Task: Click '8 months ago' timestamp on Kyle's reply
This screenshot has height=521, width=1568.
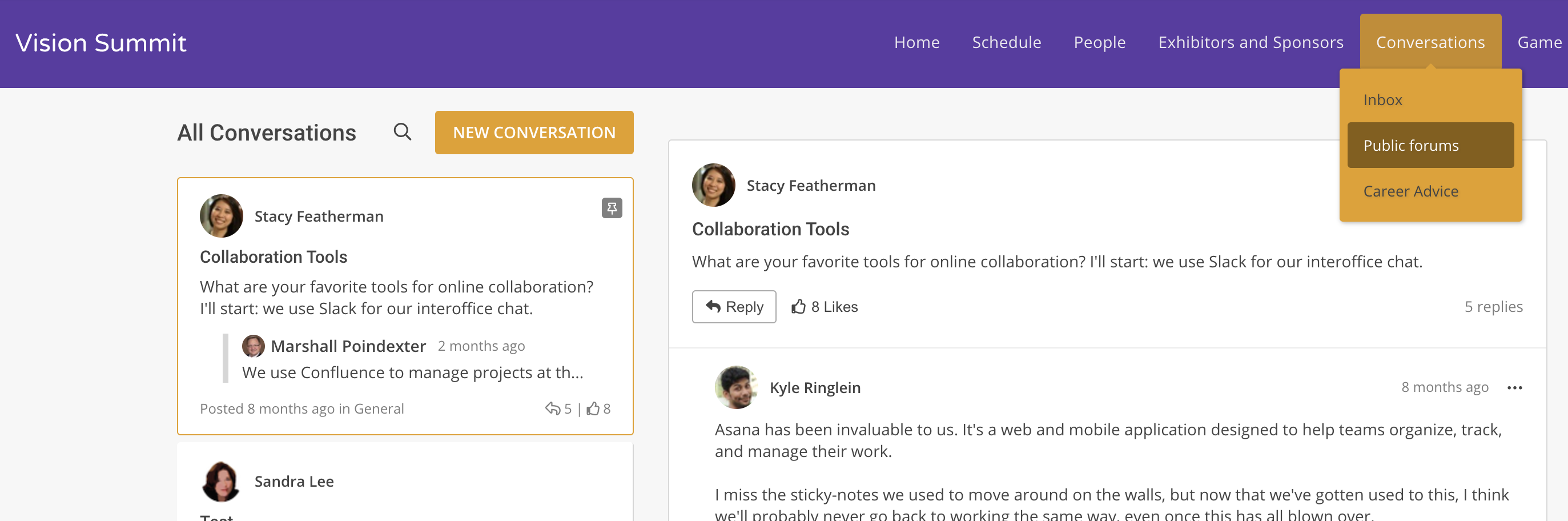Action: click(x=1445, y=387)
